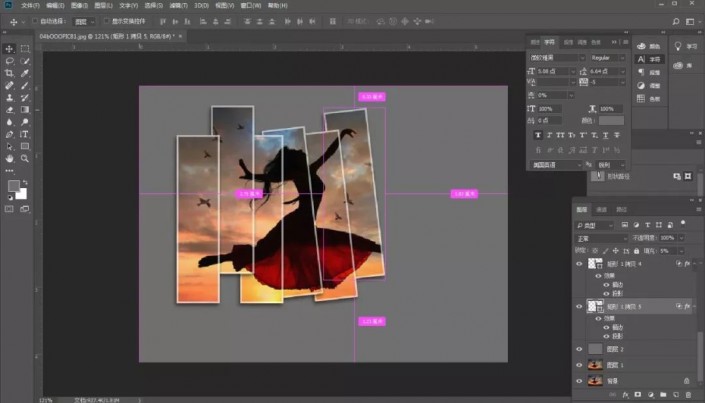705x403 pixels.
Task: Select the 图层 1 layer thumbnail
Action: point(595,366)
